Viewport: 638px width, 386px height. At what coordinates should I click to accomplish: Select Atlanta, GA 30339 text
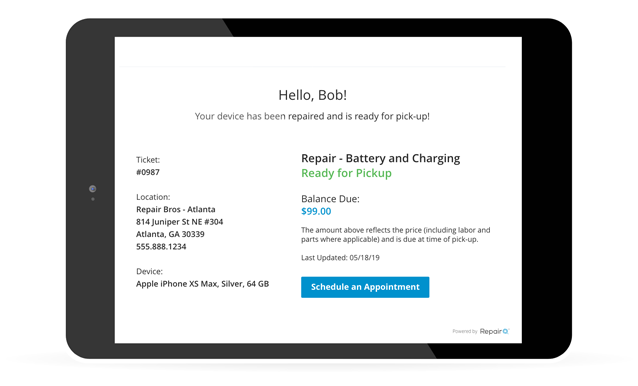click(x=170, y=234)
